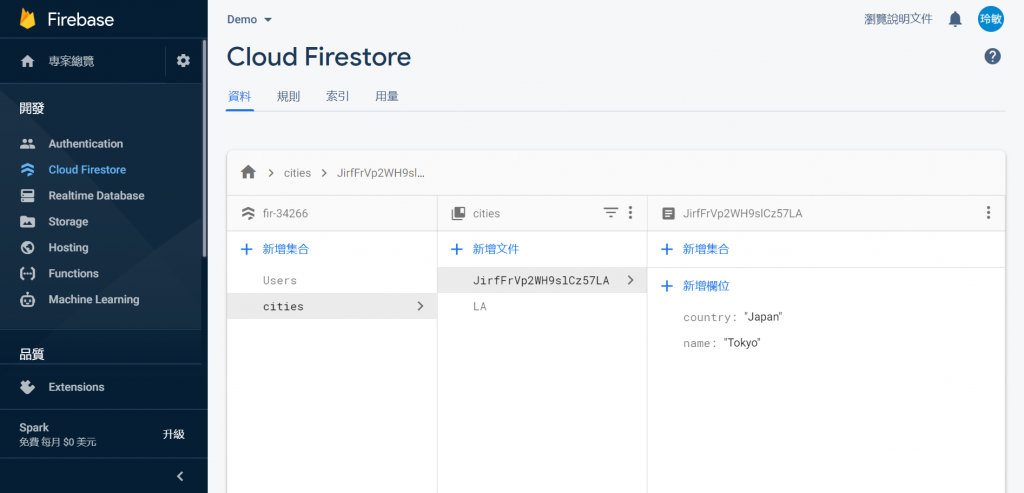Filter the cities collection
Viewport: 1024px width, 493px height.
(611, 212)
